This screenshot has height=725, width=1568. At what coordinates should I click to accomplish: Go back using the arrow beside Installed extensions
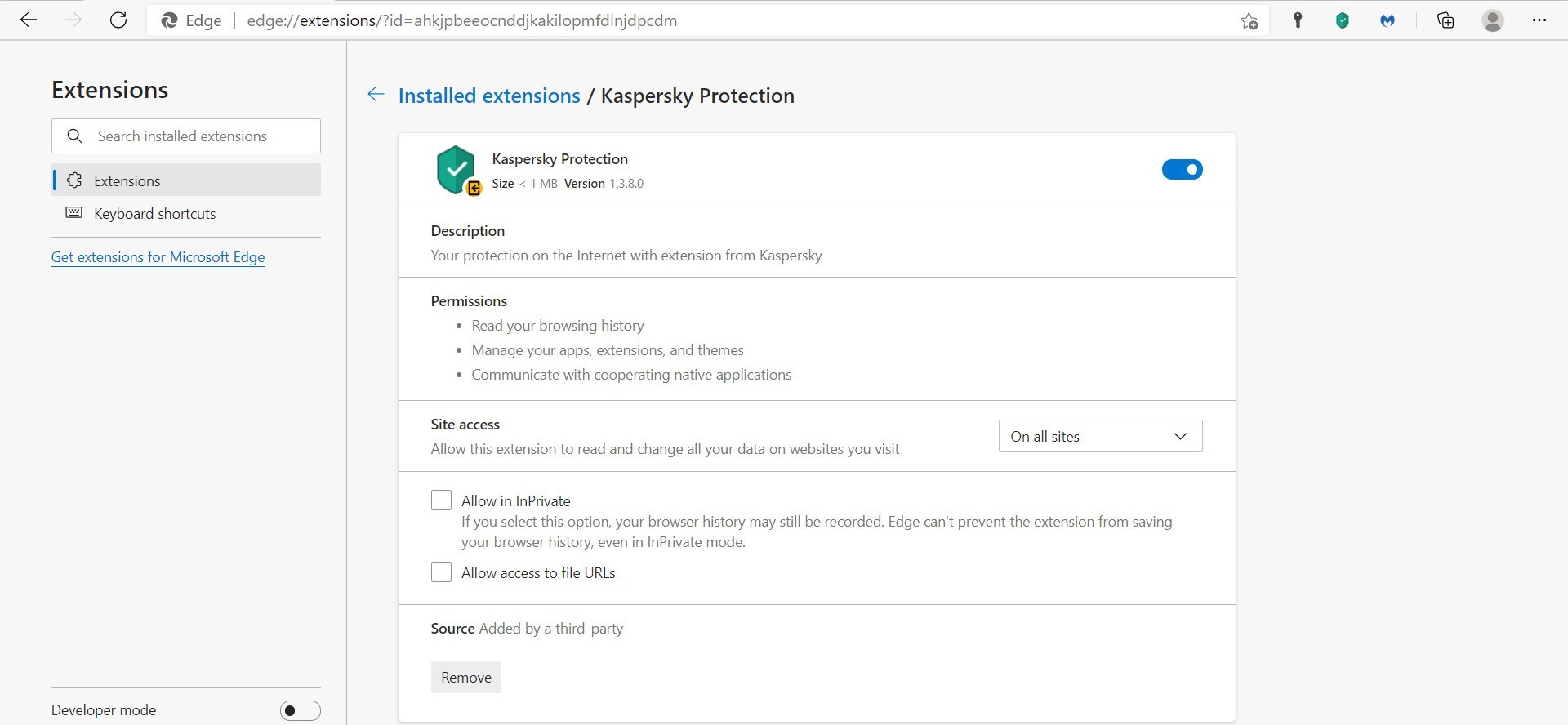pyautogui.click(x=376, y=95)
